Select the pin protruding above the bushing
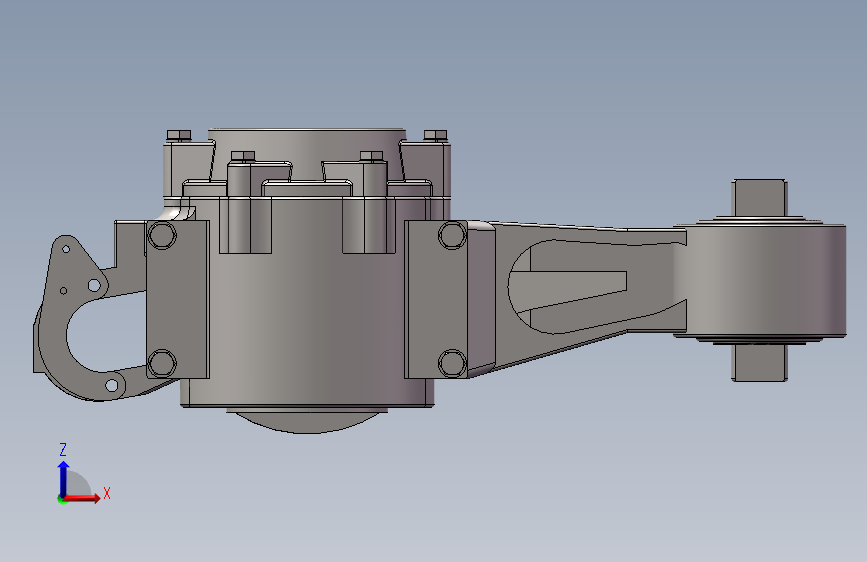This screenshot has height=562, width=867. [760, 198]
